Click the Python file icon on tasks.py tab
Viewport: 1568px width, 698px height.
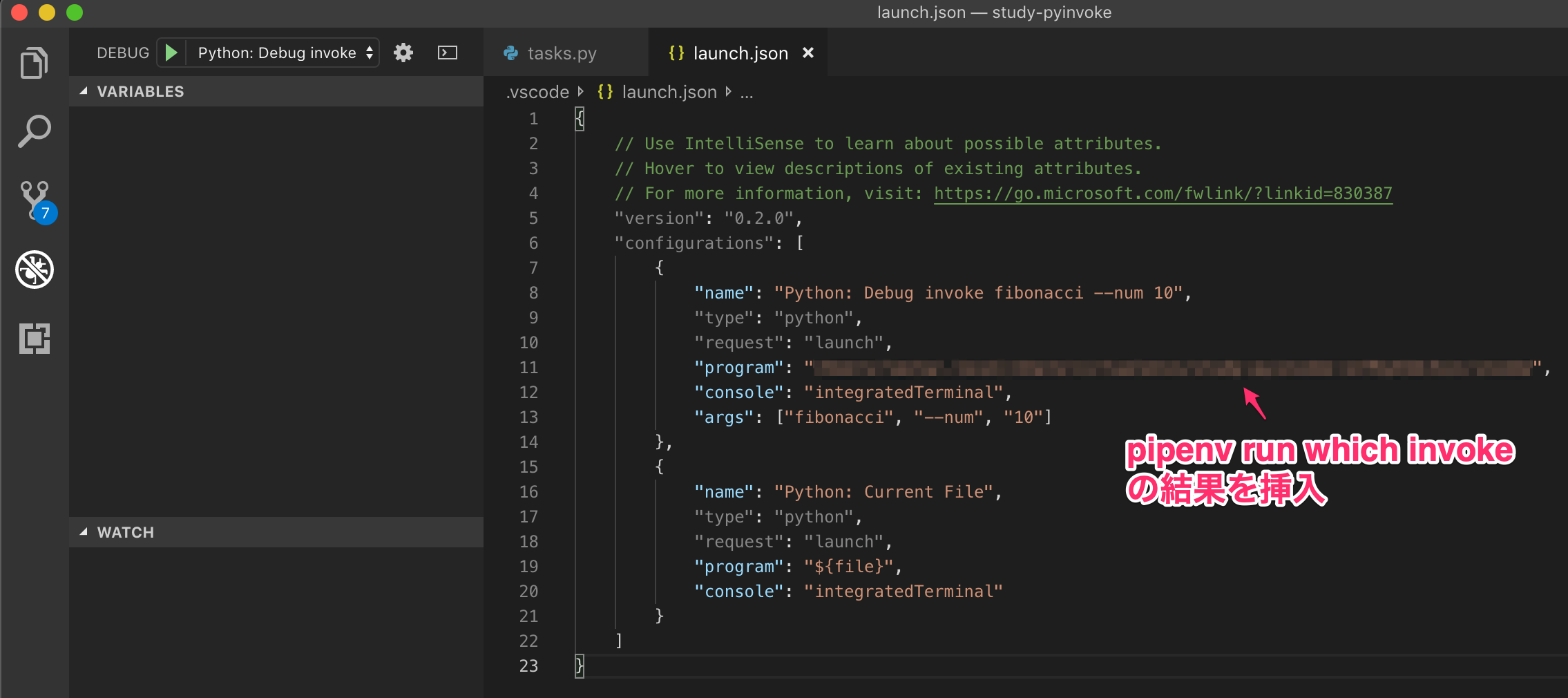click(511, 53)
